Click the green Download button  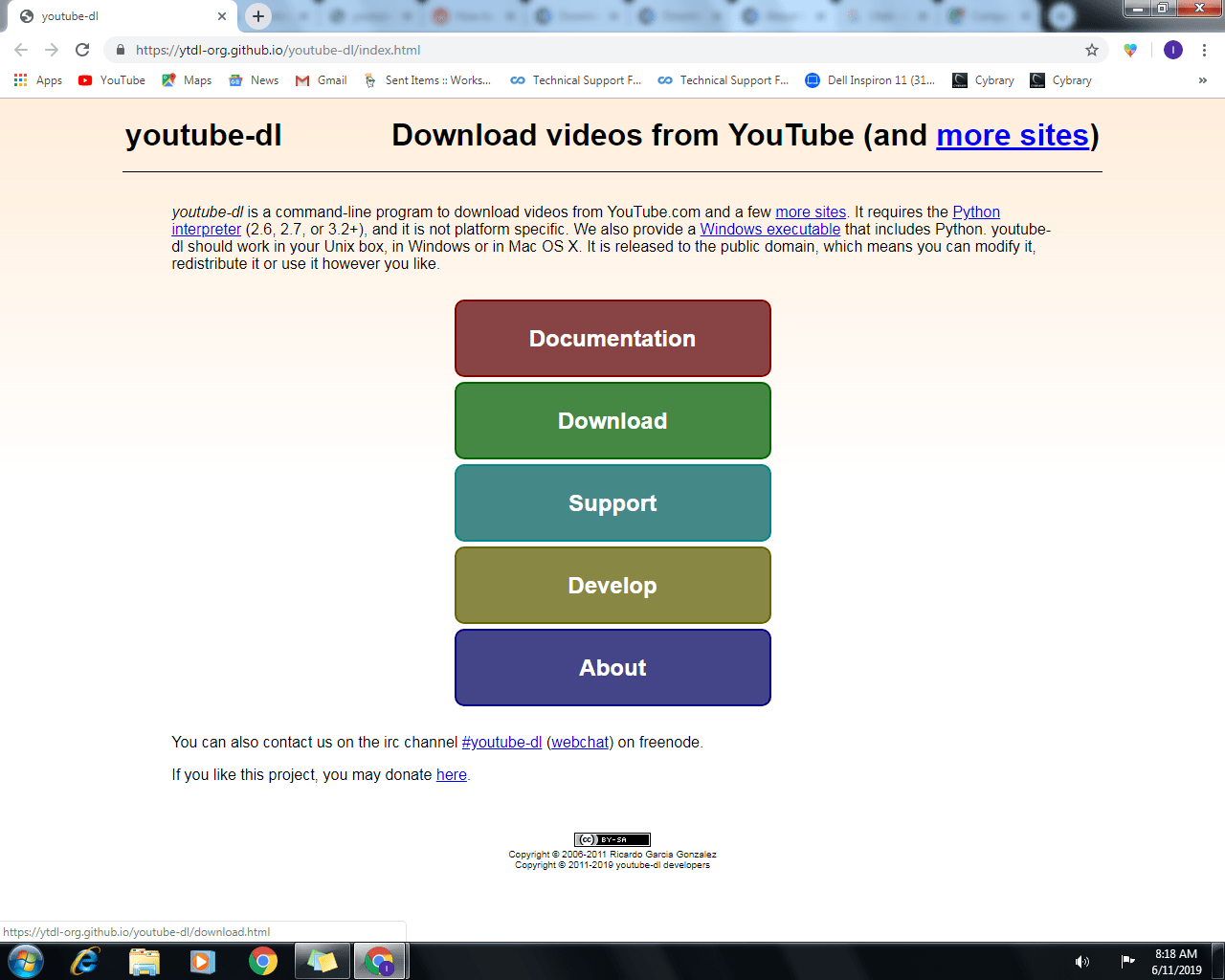(x=612, y=421)
